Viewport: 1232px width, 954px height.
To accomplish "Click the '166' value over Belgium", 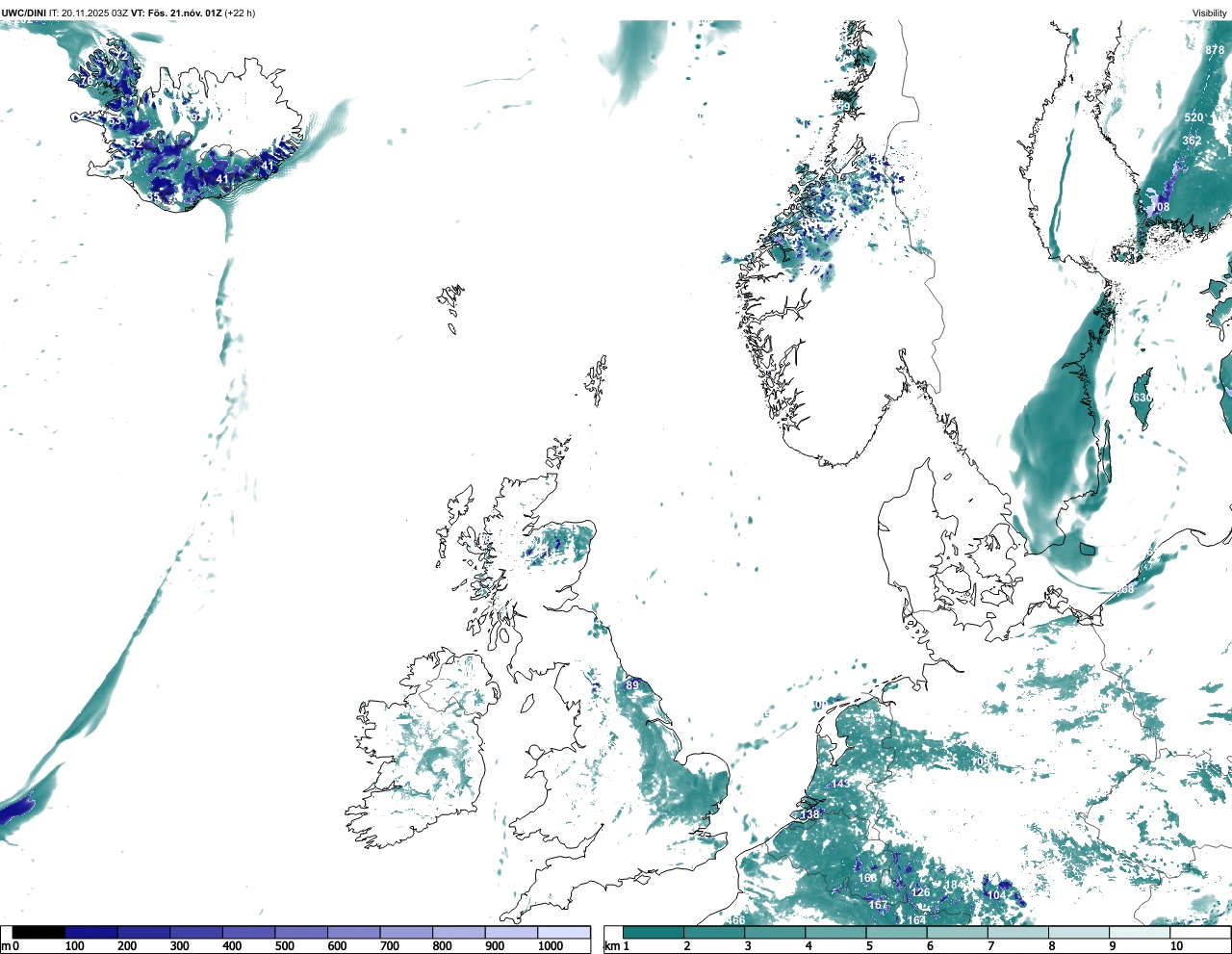I will [x=867, y=878].
